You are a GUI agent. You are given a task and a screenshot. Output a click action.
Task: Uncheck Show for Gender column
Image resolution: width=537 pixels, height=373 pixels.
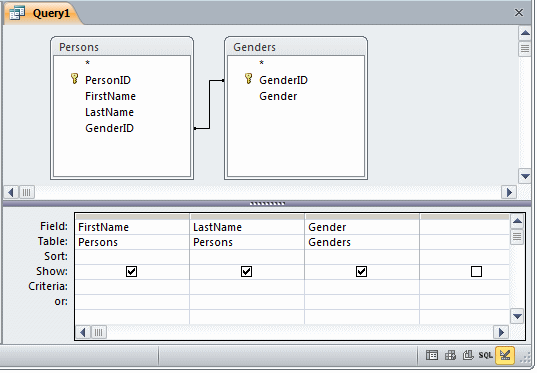(x=362, y=272)
